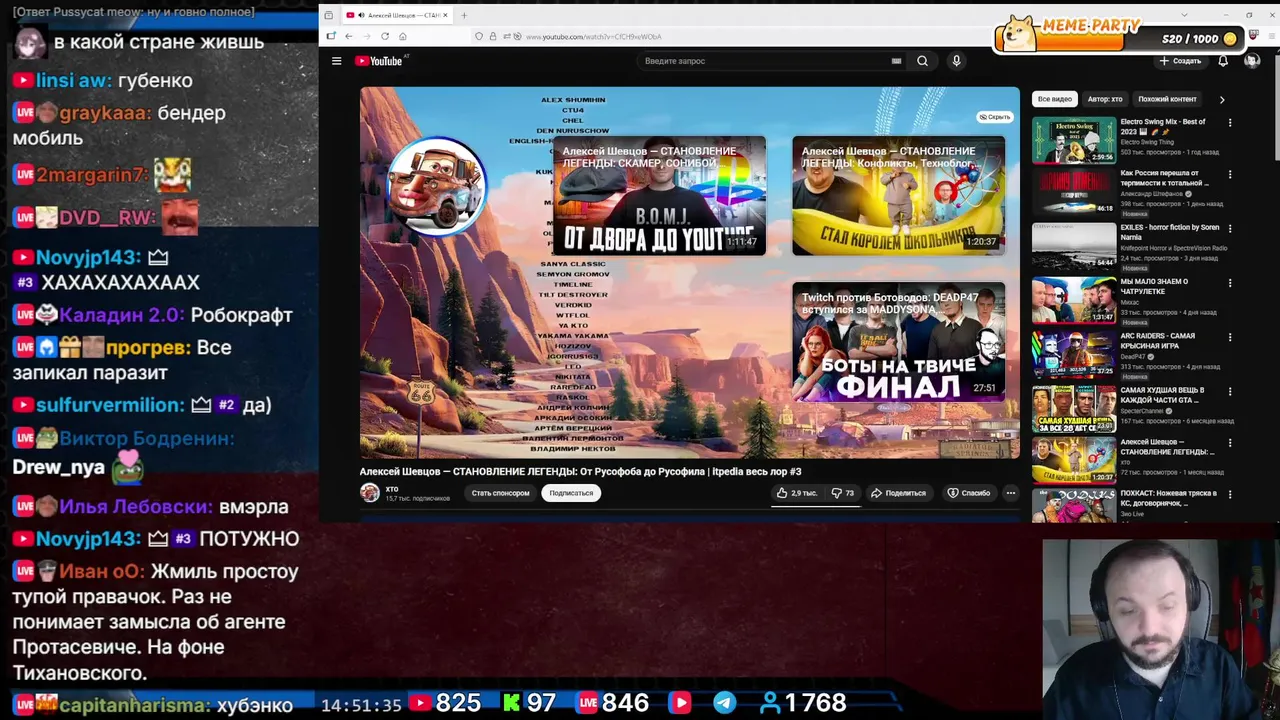Open options for ARC RAIDERS video
Image resolution: width=1280 pixels, height=720 pixels.
1230,337
